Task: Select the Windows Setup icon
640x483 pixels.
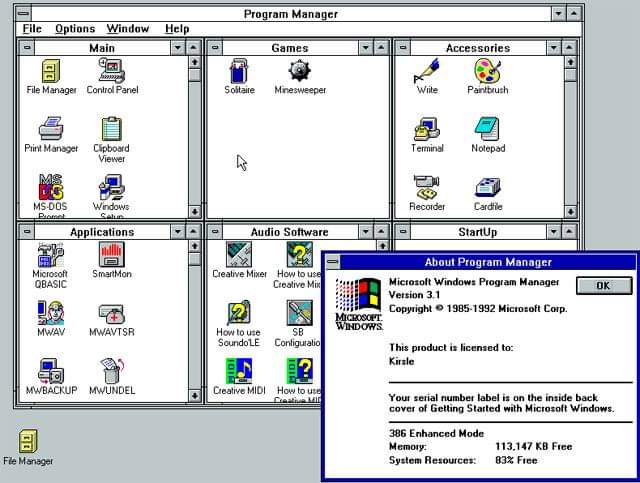Action: click(111, 196)
